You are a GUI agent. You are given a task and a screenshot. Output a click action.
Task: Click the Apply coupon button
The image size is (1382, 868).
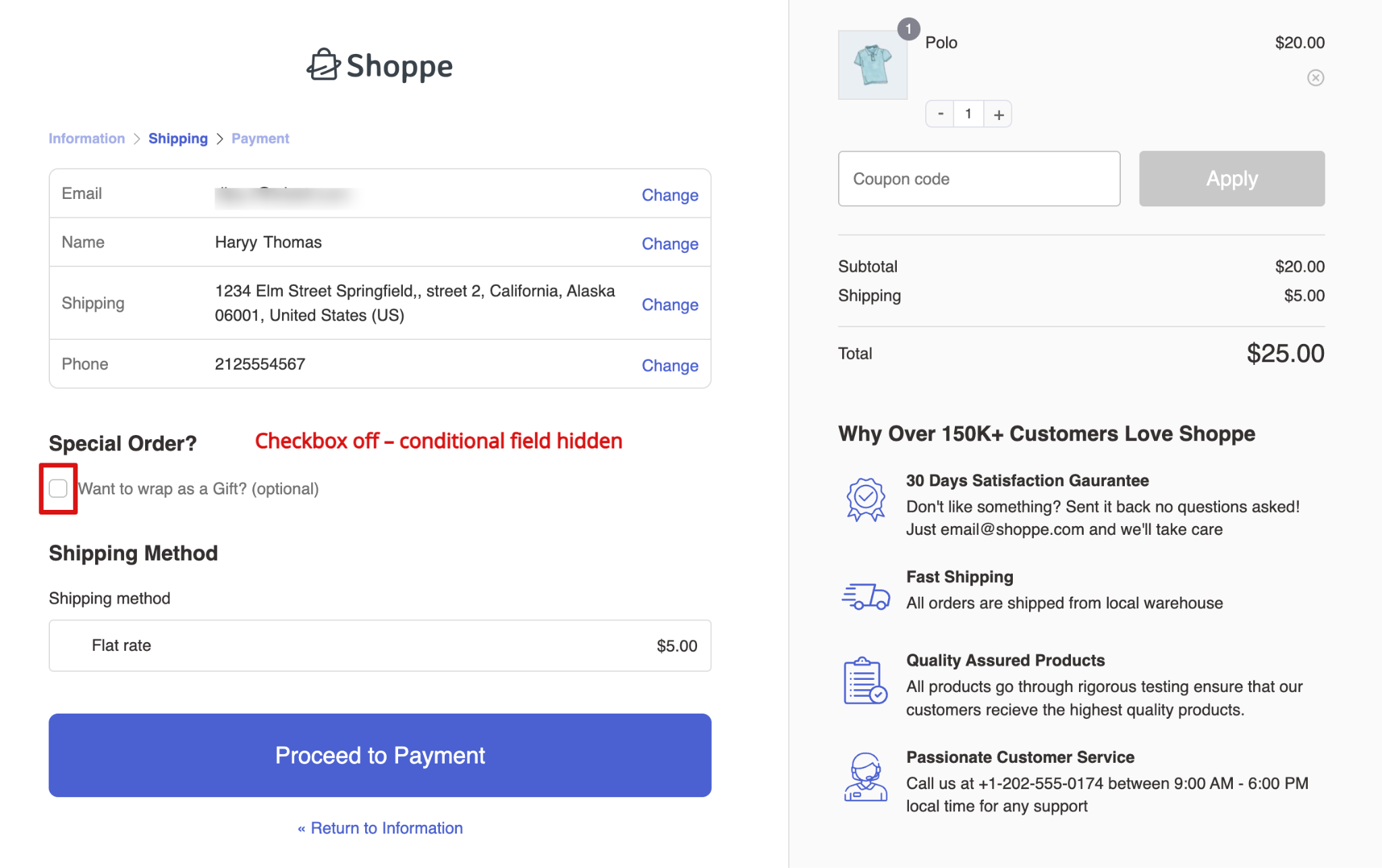[1232, 179]
